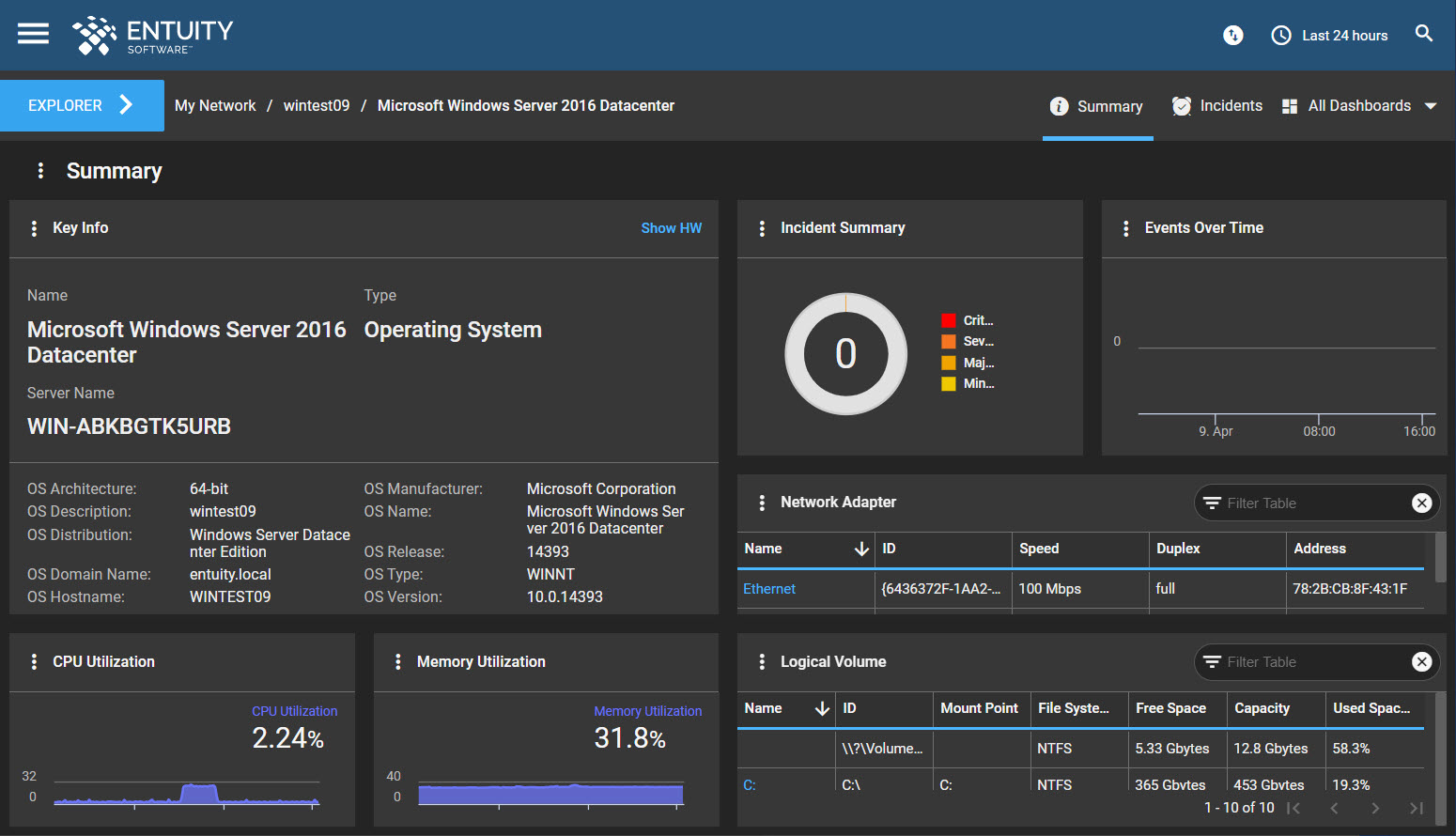Toggle the Minor severity legend entry
Viewport: 1456px width, 836px height.
(968, 383)
